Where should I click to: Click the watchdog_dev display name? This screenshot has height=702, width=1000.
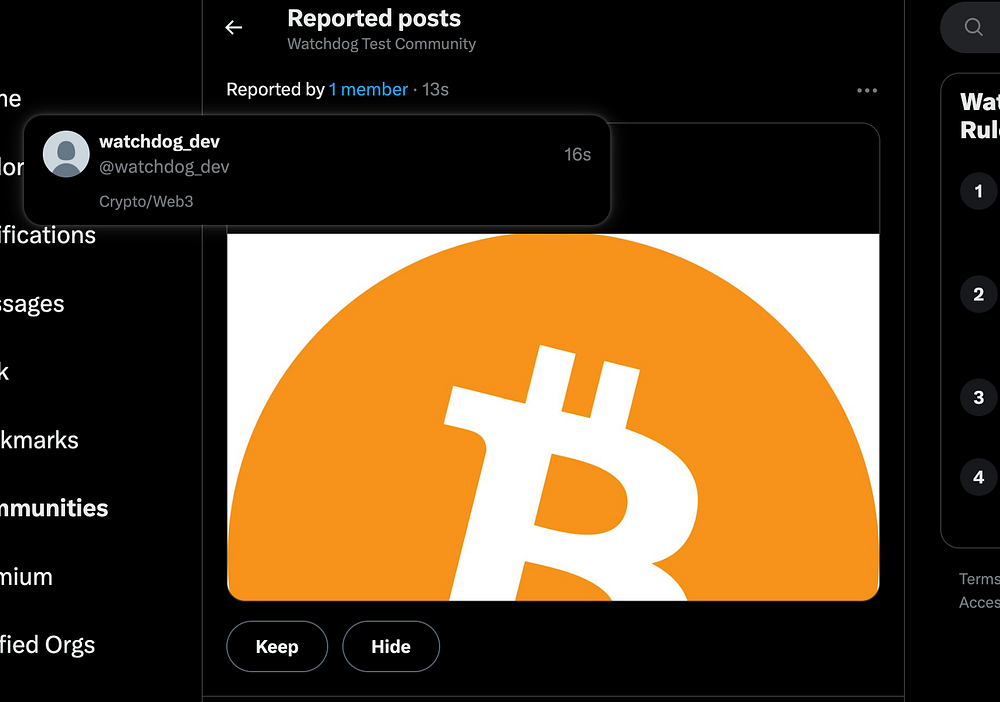159,142
